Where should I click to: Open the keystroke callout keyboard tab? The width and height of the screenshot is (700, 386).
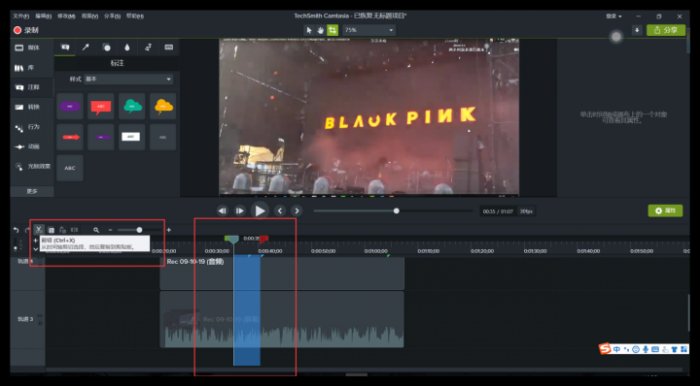pyautogui.click(x=169, y=47)
